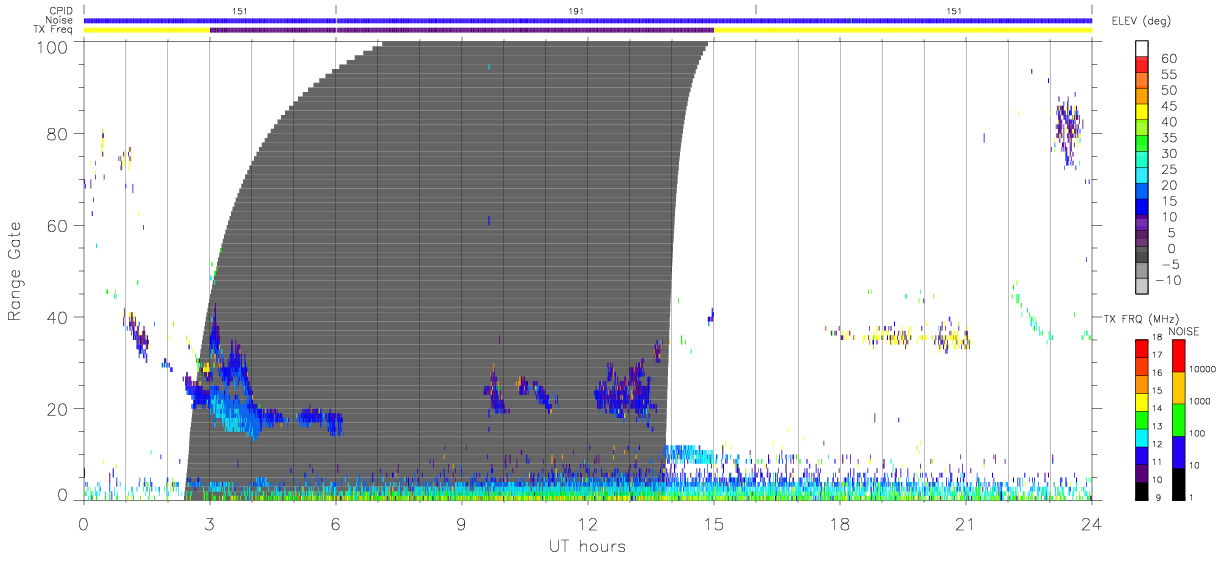The image size is (1228, 567).
Task: Click the ELEV legend label 35
Action: point(1167,138)
